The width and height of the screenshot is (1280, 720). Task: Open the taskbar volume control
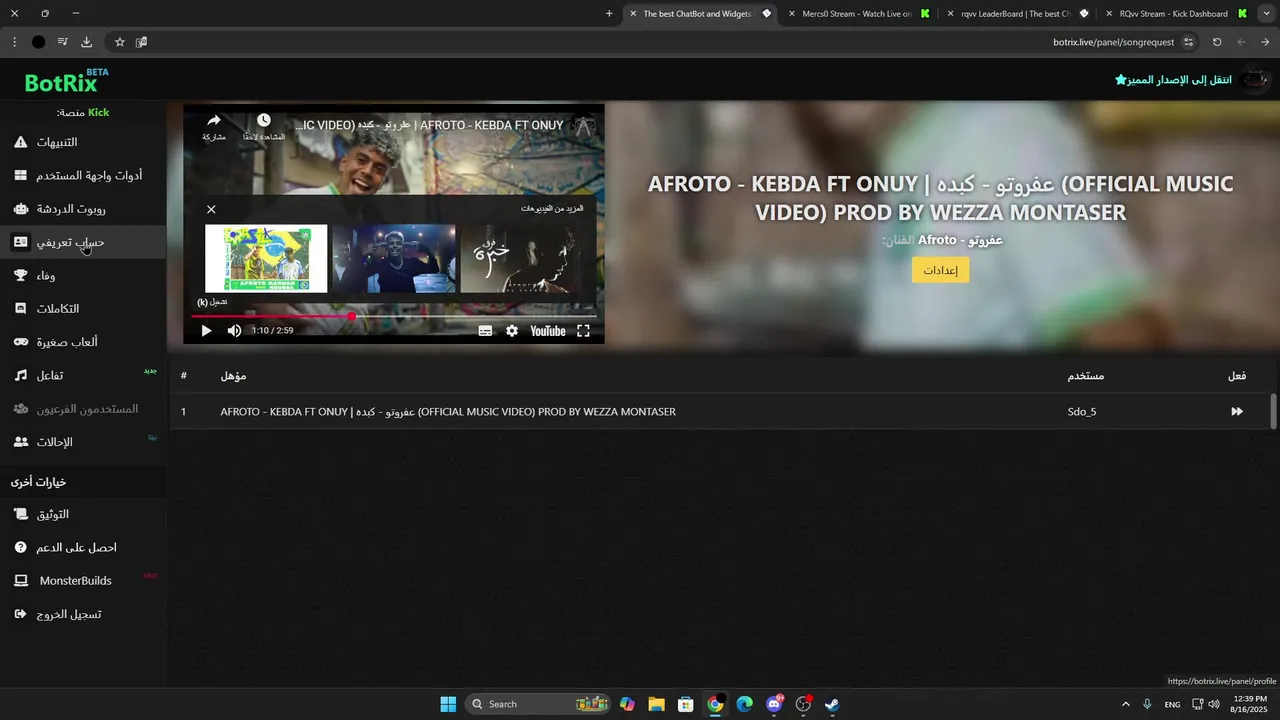1214,704
